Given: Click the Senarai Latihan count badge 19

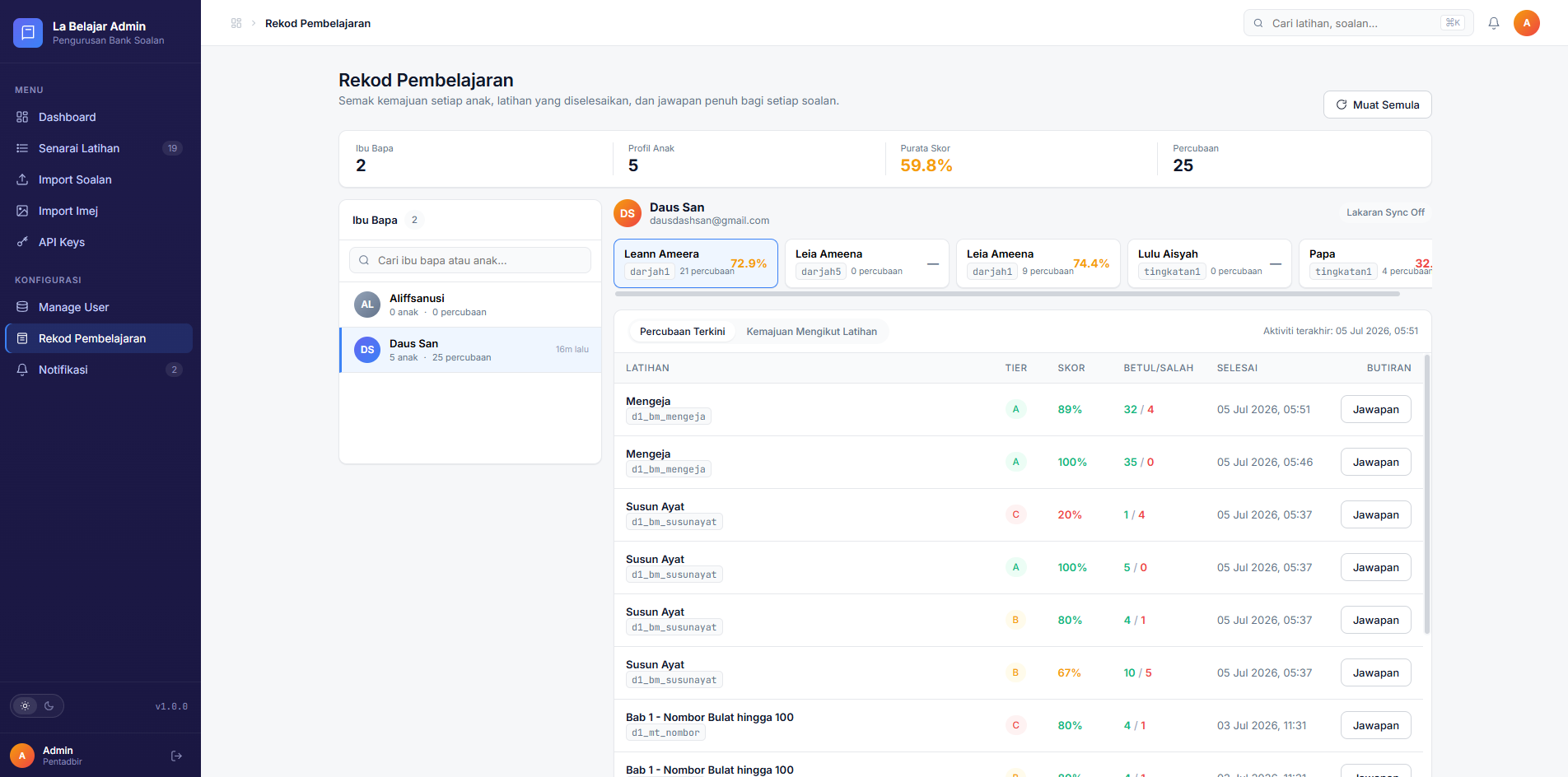Looking at the screenshot, I should tap(172, 148).
